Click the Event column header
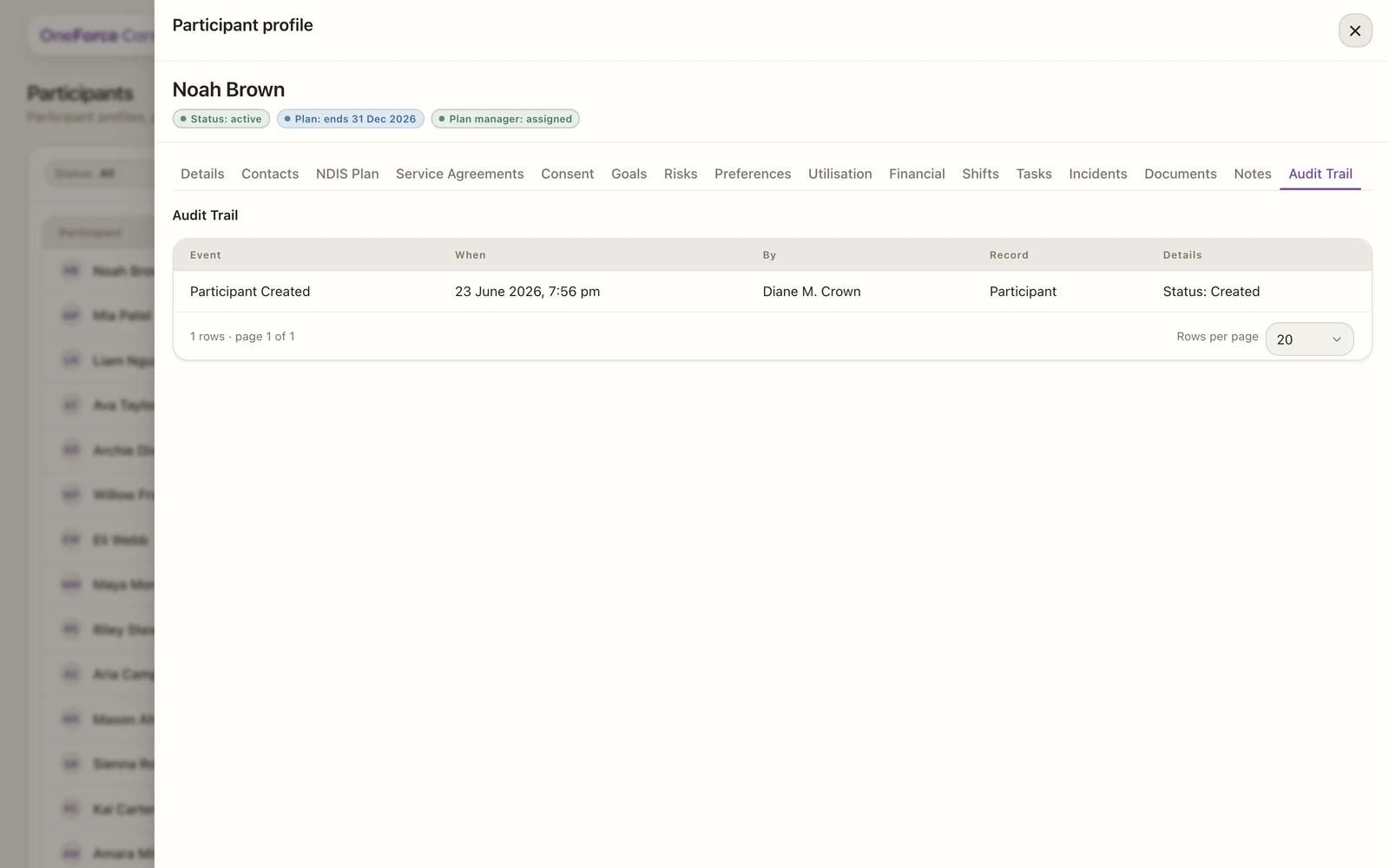Viewport: 1389px width, 868px height. (206, 255)
